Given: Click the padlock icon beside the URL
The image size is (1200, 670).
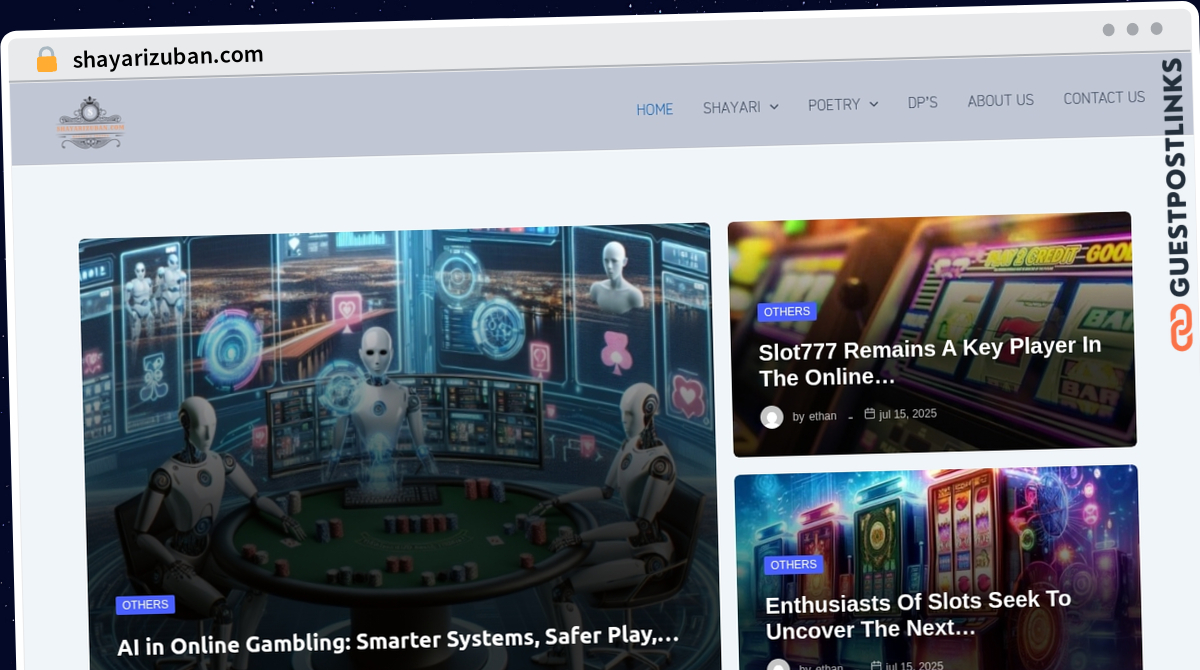Looking at the screenshot, I should 46,60.
